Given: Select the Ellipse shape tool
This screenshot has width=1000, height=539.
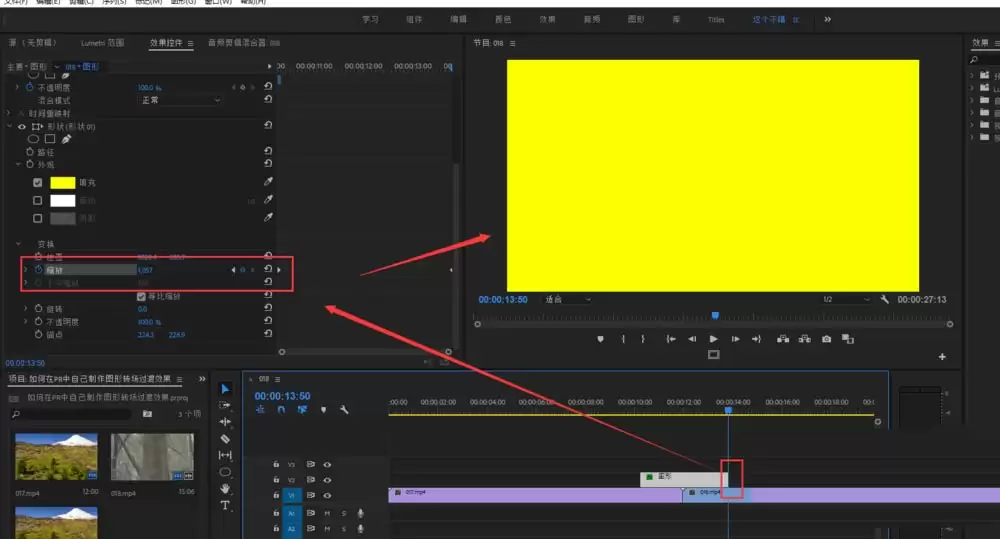Looking at the screenshot, I should (225, 472).
